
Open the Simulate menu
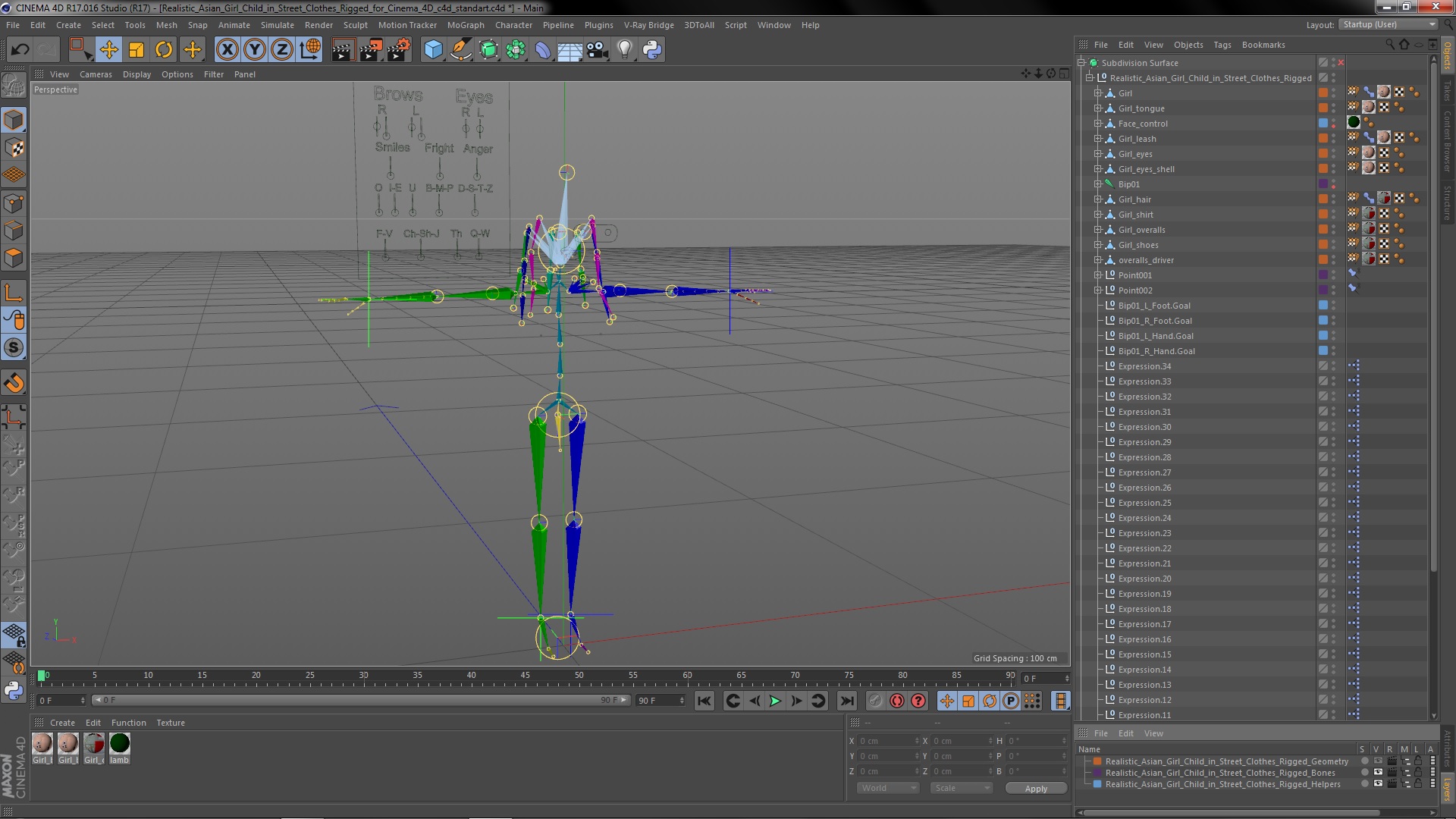point(278,25)
